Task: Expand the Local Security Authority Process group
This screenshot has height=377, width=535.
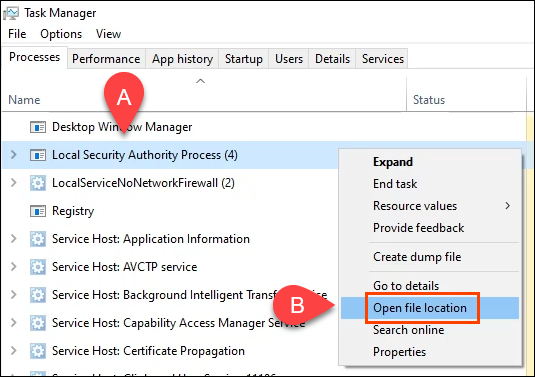Action: 14,155
